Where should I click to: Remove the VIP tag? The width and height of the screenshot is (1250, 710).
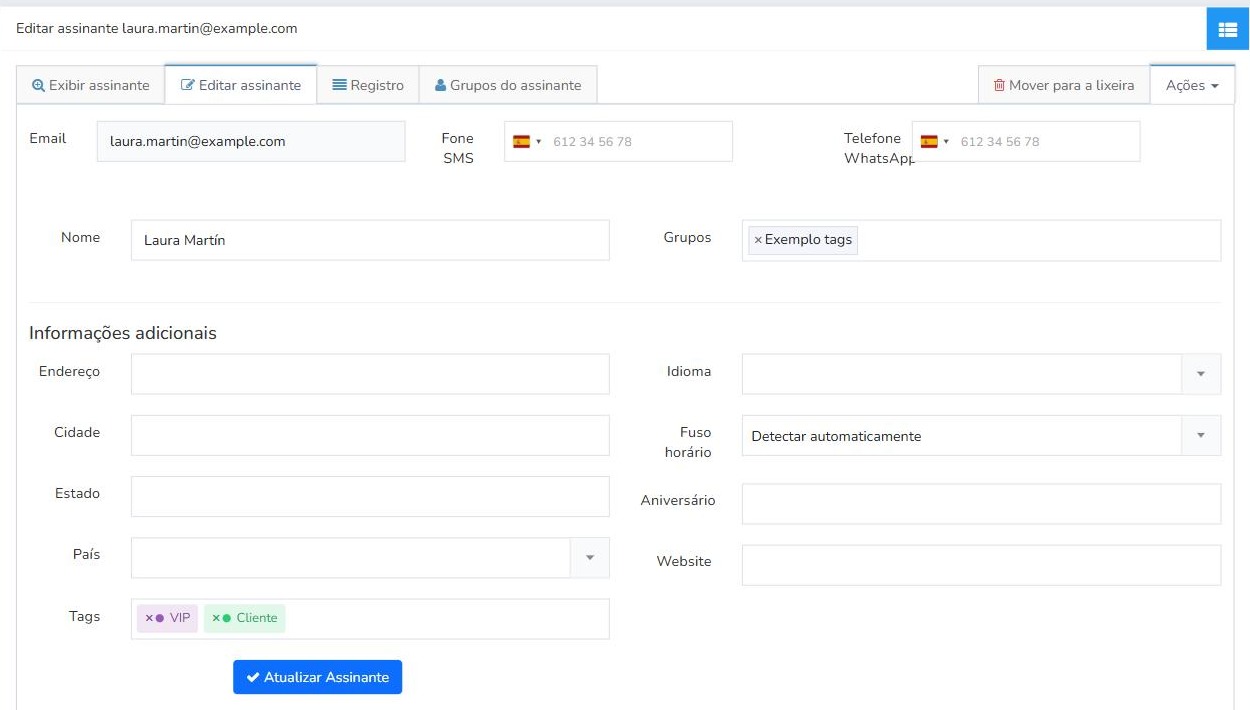coord(149,618)
